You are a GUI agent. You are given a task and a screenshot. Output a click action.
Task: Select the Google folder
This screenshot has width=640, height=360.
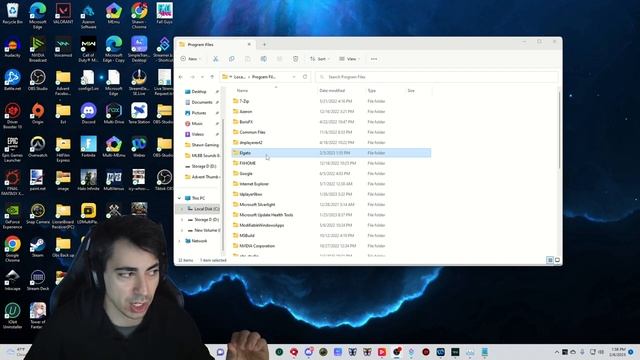tap(246, 173)
